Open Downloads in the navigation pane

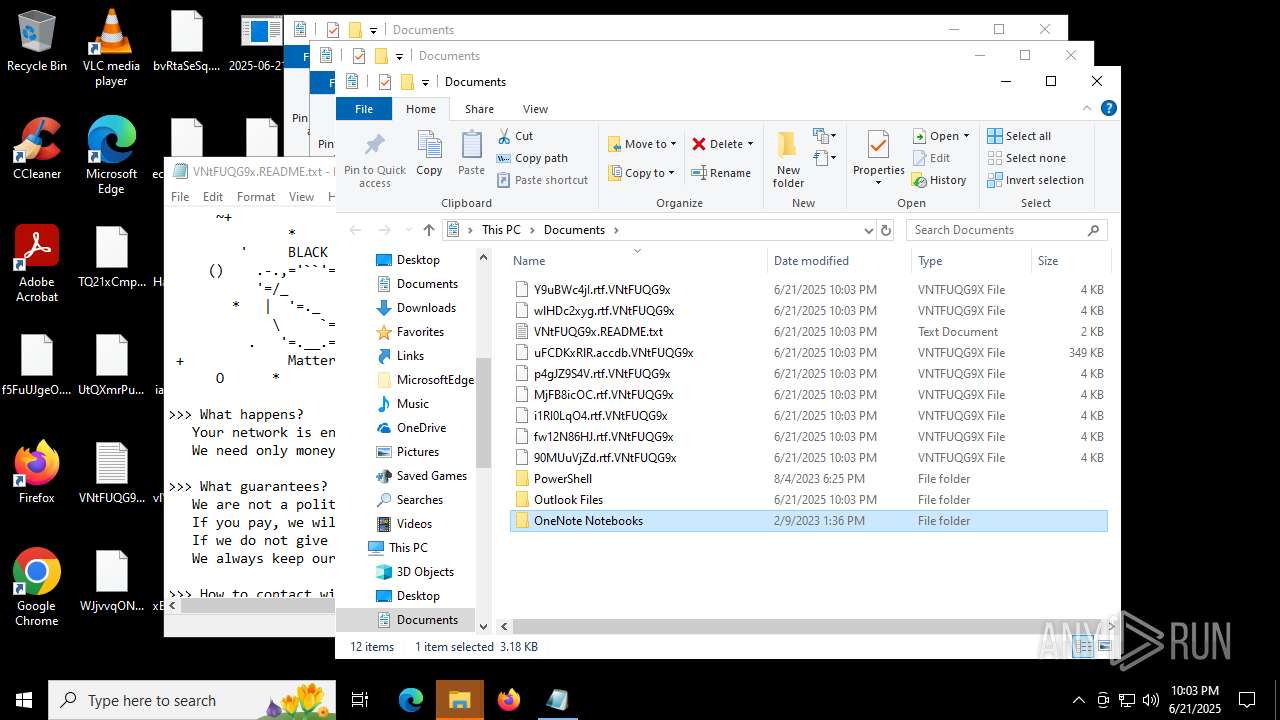coord(426,308)
